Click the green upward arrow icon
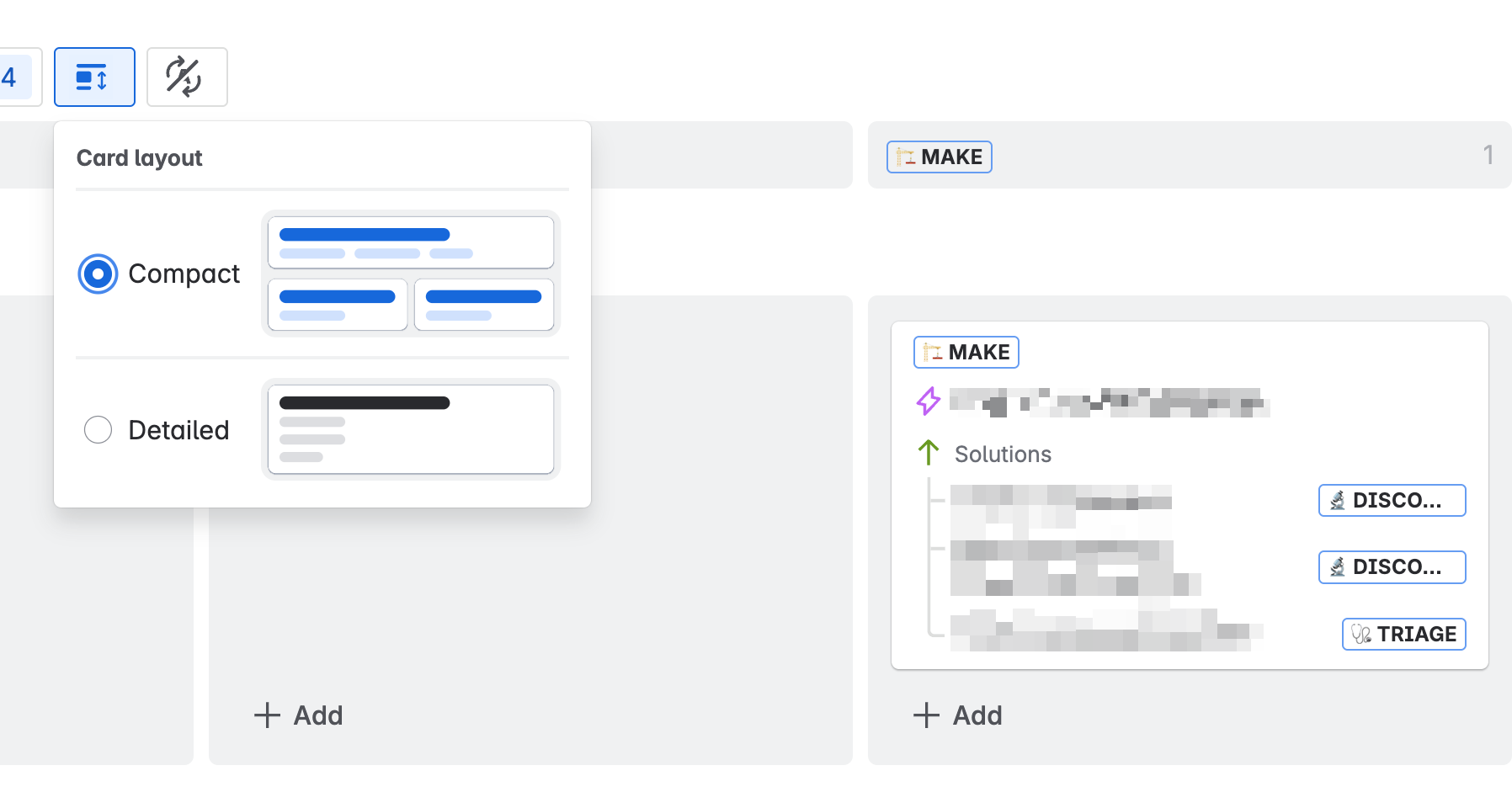1512x808 pixels. 929,453
